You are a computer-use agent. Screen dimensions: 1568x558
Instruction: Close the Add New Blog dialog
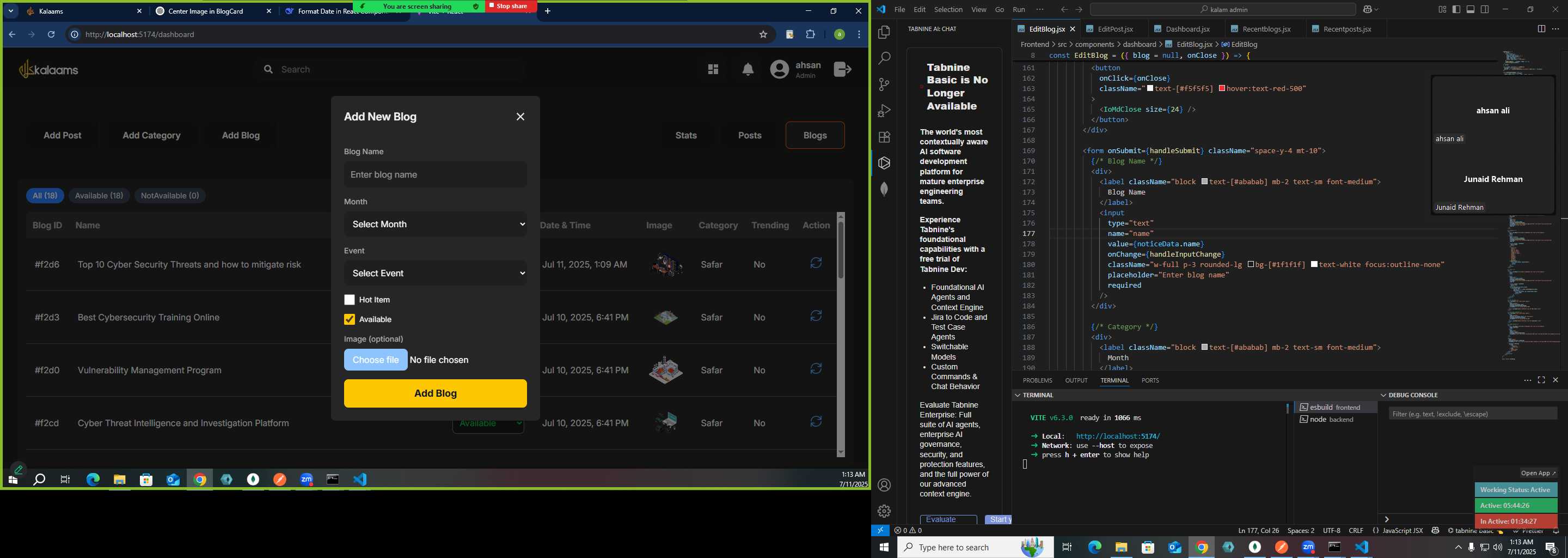[x=520, y=117]
